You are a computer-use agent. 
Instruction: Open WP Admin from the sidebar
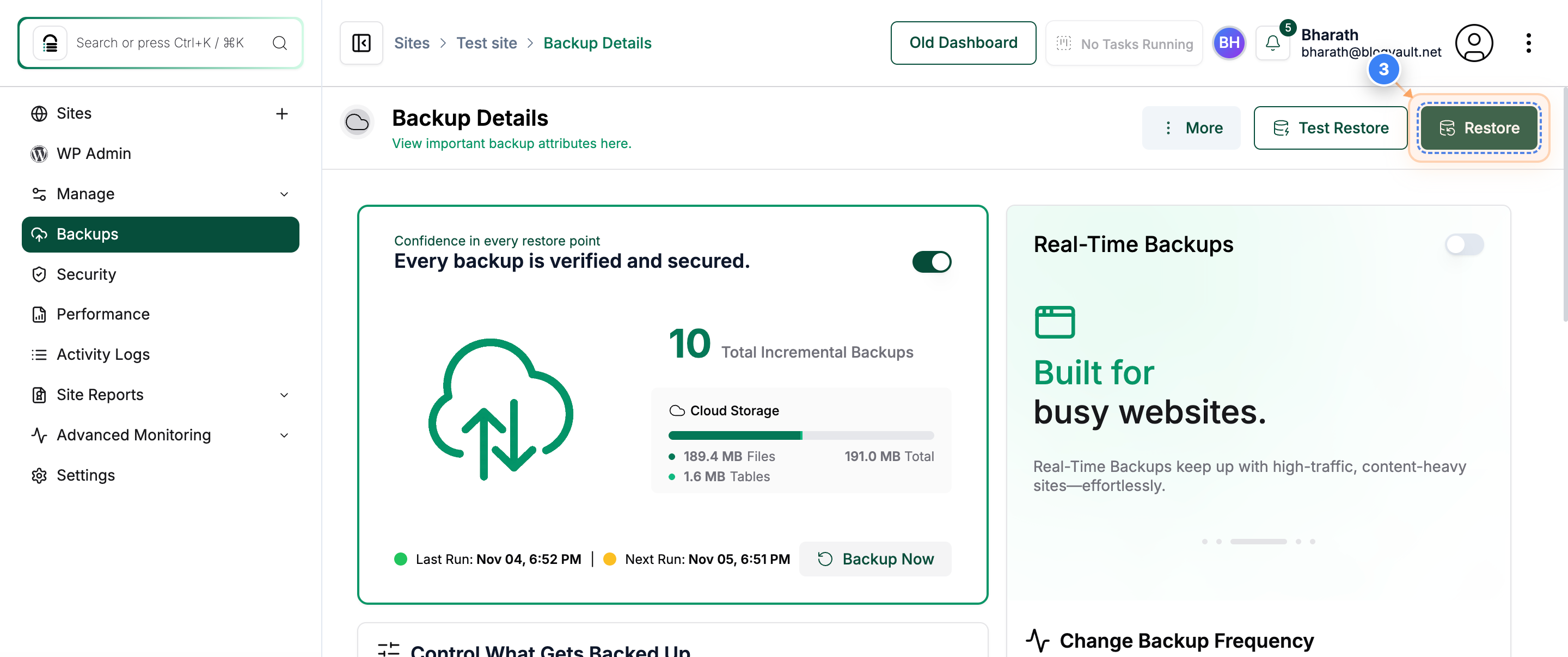click(x=94, y=153)
